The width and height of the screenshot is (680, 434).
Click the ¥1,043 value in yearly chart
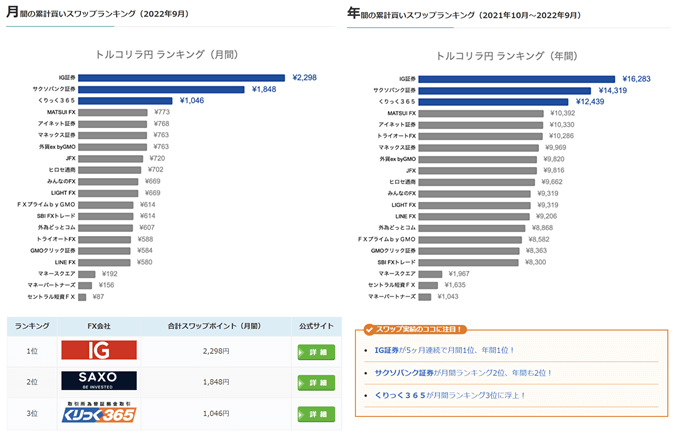click(x=448, y=297)
